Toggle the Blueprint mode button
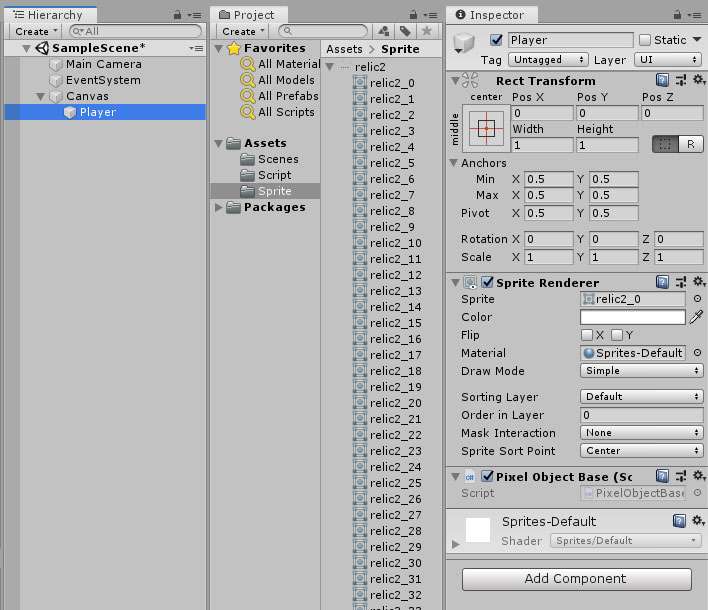Viewport: 708px width, 610px height. (x=665, y=144)
